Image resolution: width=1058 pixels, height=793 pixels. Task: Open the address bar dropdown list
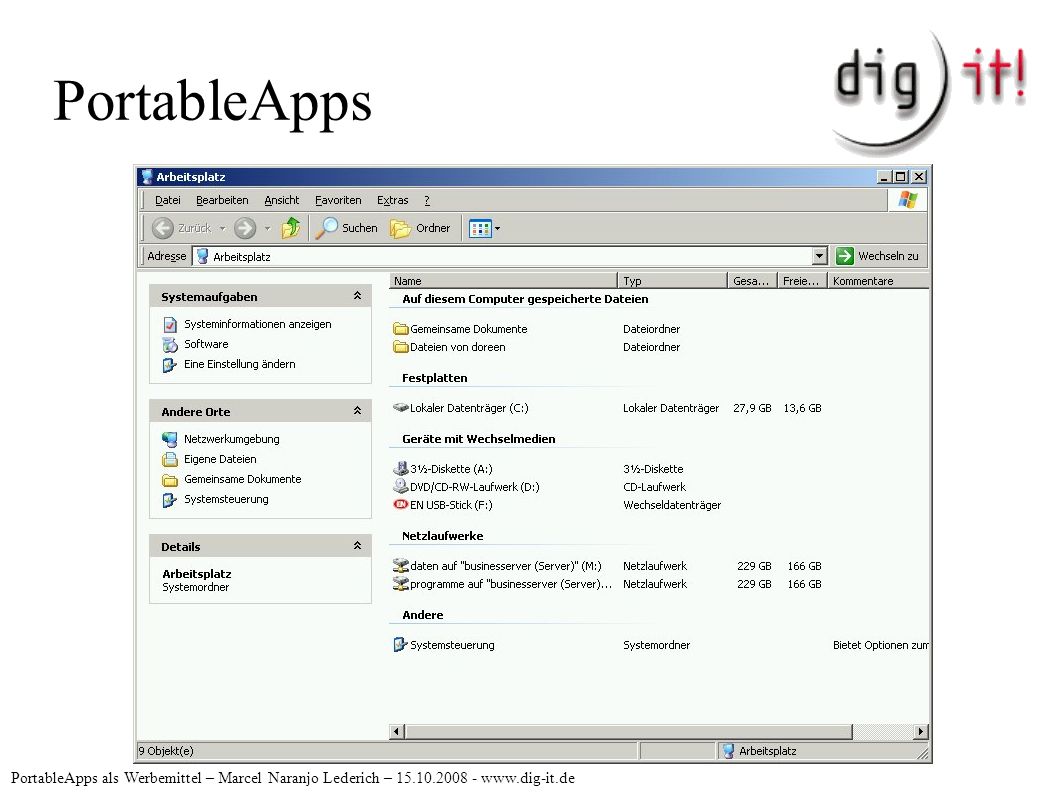[x=819, y=256]
